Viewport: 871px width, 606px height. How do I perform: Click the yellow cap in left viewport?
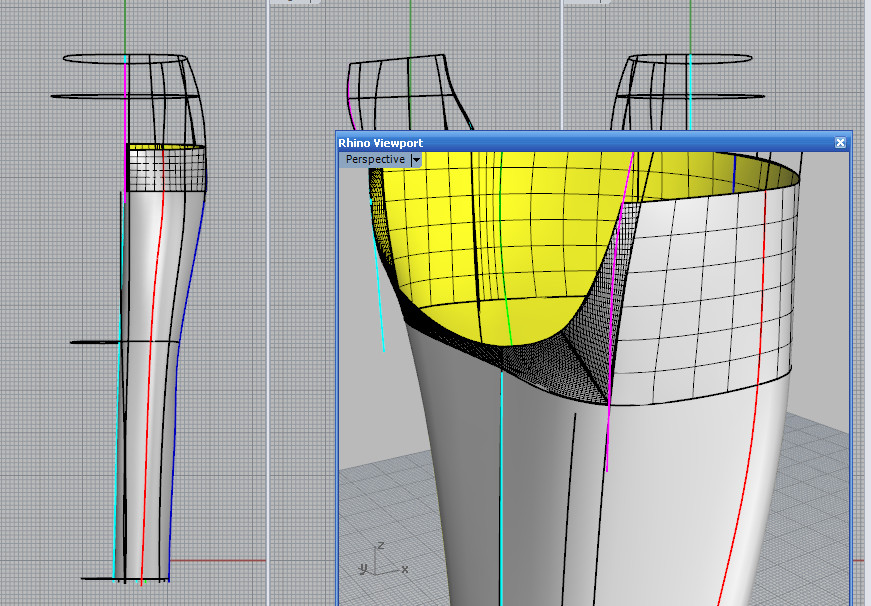165,150
